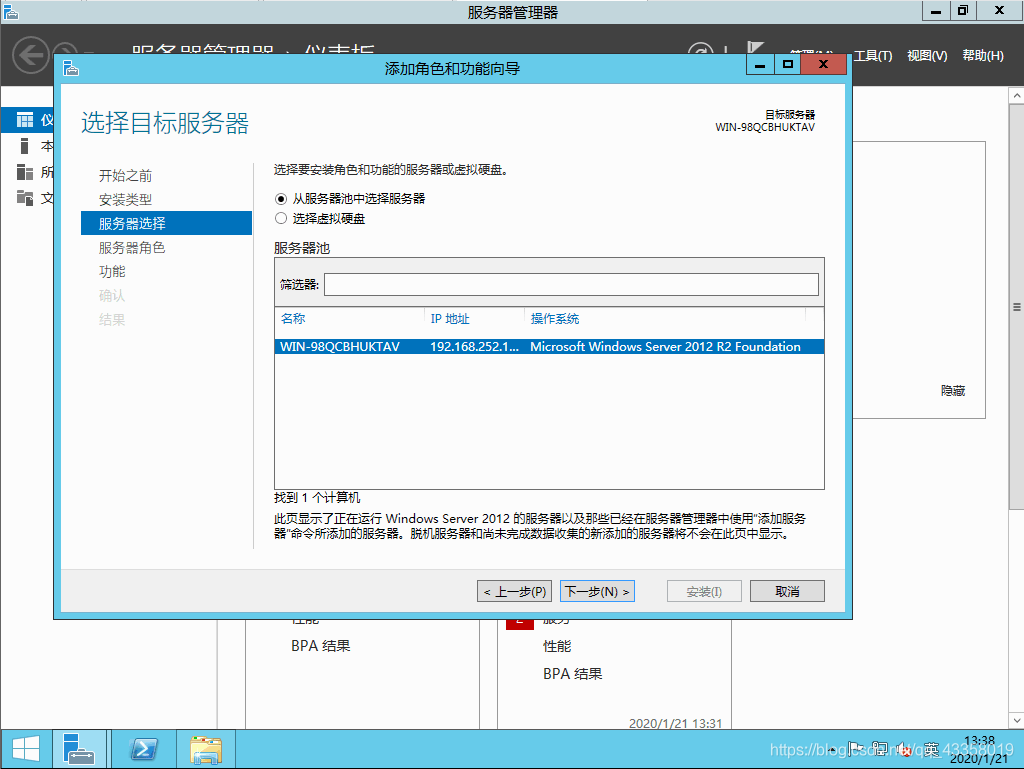Proceed with 下一步(N) button
Viewport: 1024px width, 769px height.
tap(597, 591)
